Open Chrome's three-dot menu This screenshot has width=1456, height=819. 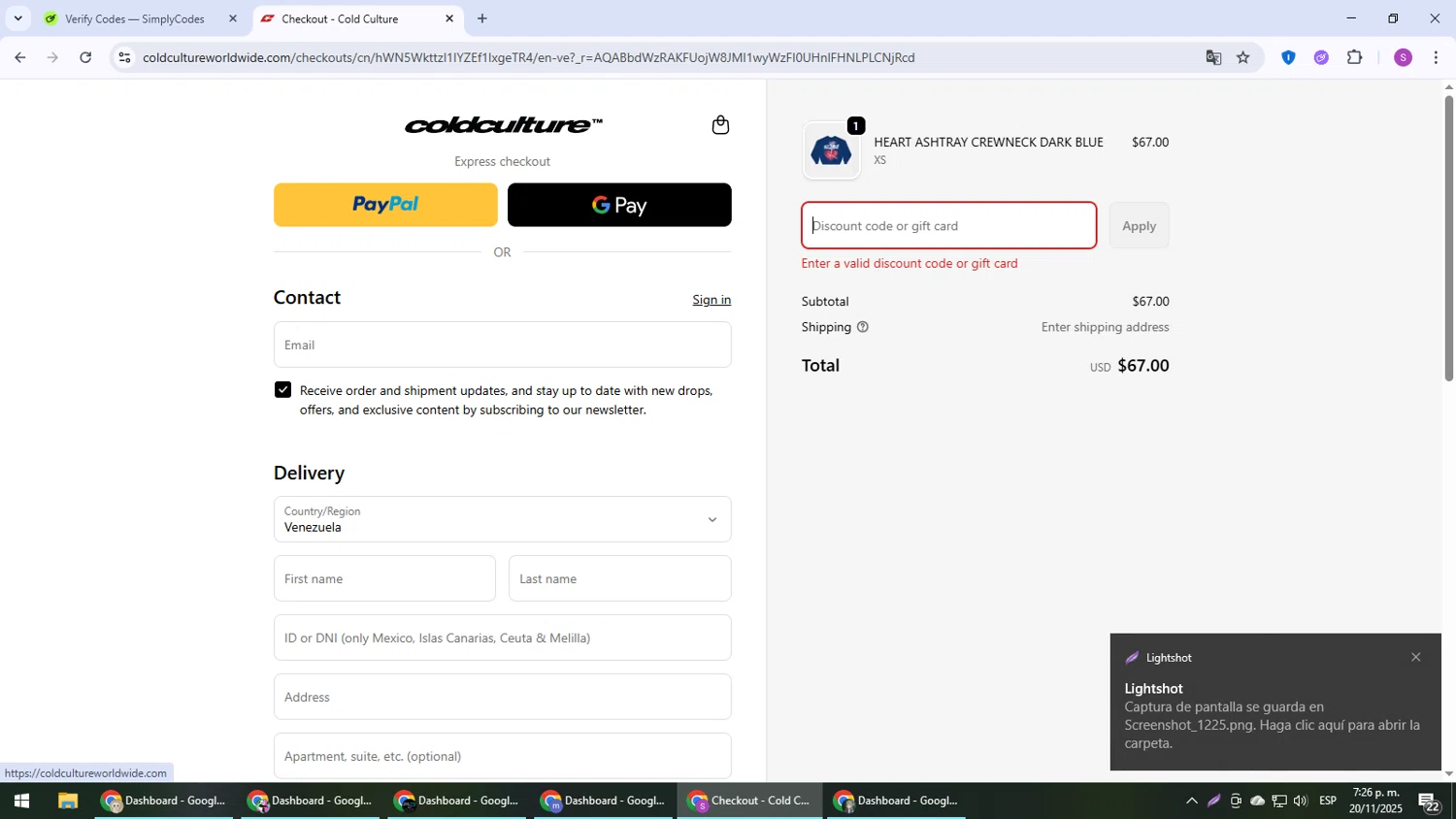(x=1436, y=57)
